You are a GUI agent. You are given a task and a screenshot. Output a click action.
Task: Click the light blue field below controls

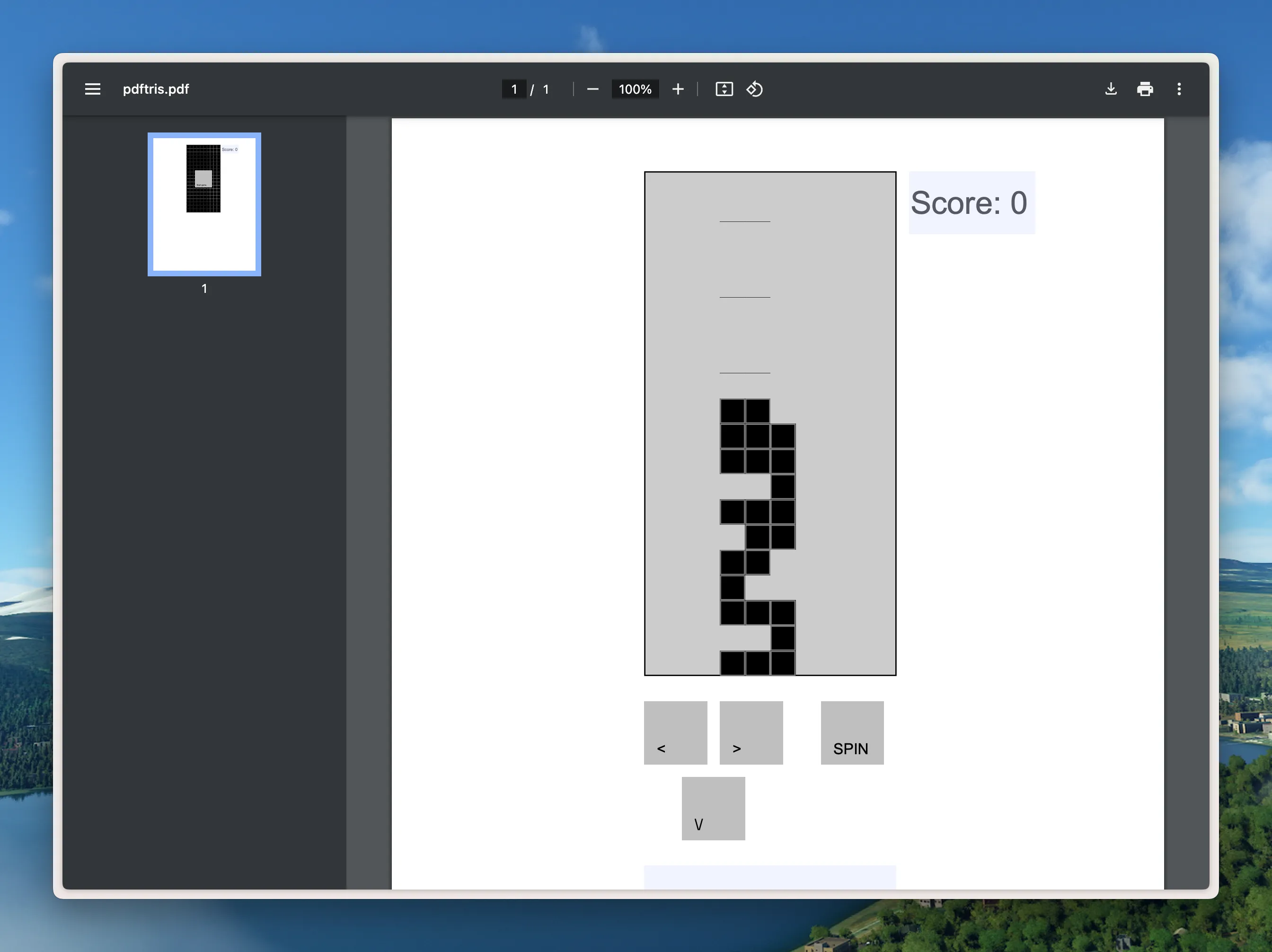pos(769,877)
